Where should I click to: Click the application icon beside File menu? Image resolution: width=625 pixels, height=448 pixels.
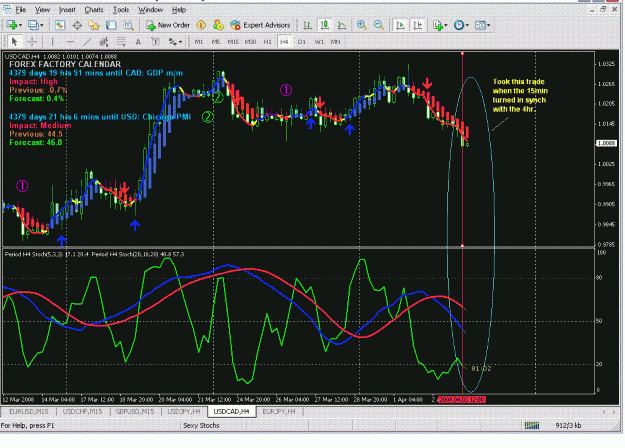[7, 9]
